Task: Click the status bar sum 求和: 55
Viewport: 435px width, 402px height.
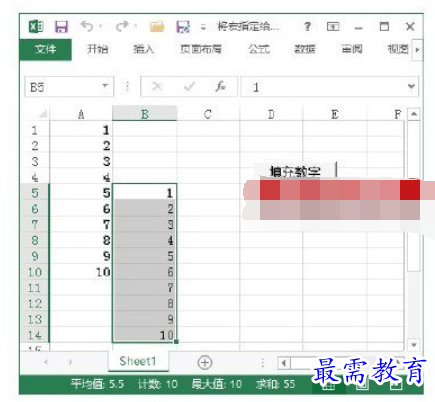Action: [275, 384]
